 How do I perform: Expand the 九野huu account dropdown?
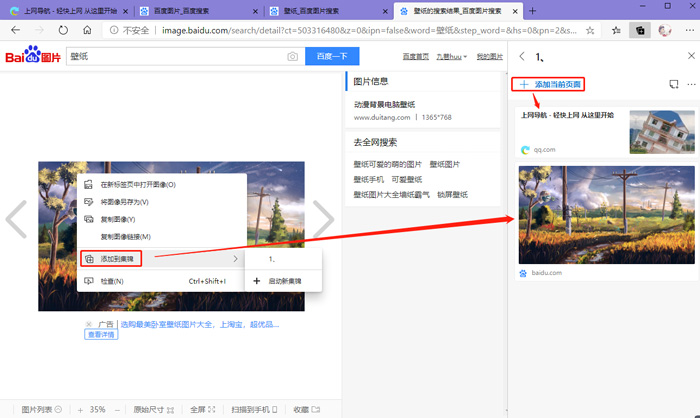[x=450, y=57]
